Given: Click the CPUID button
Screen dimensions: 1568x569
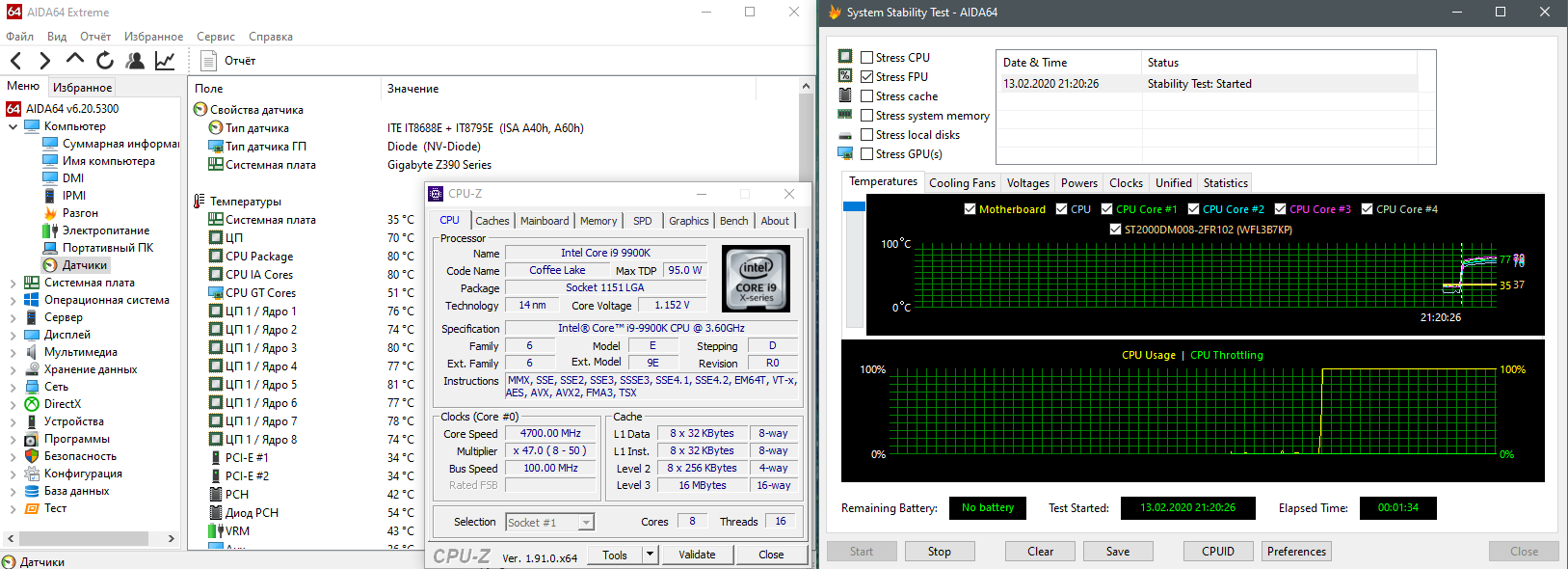Looking at the screenshot, I should pyautogui.click(x=1218, y=552).
